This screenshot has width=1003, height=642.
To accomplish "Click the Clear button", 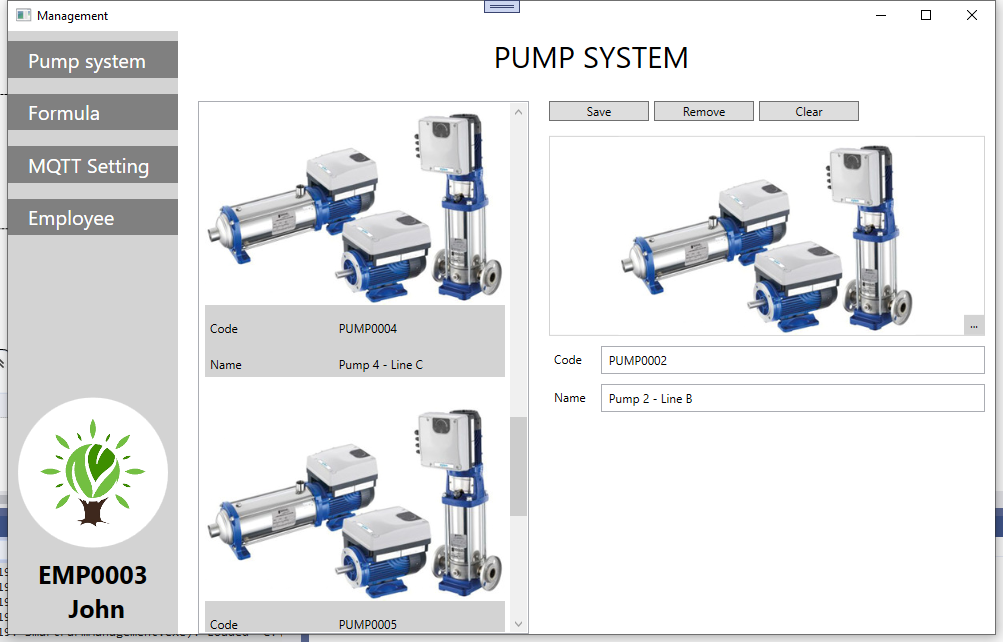I will [809, 111].
